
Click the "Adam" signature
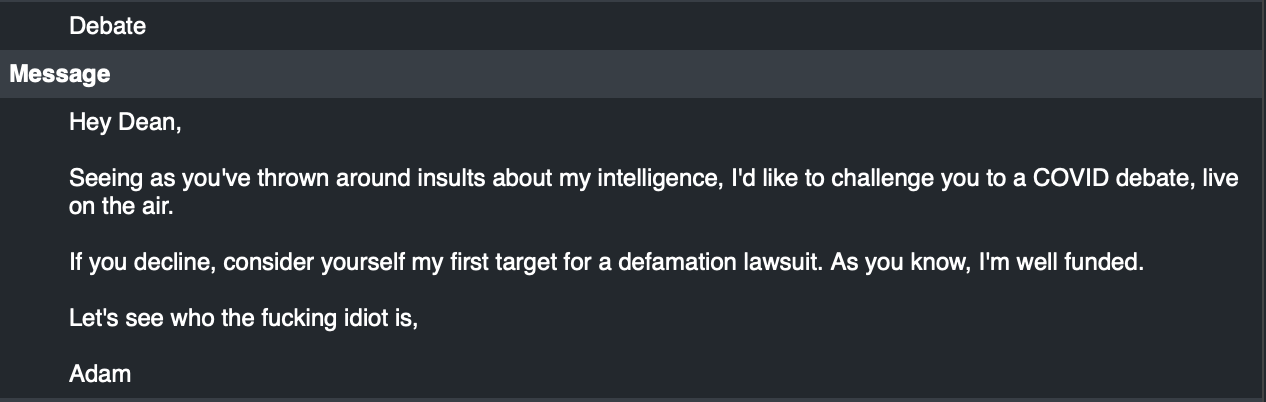pyautogui.click(x=100, y=375)
